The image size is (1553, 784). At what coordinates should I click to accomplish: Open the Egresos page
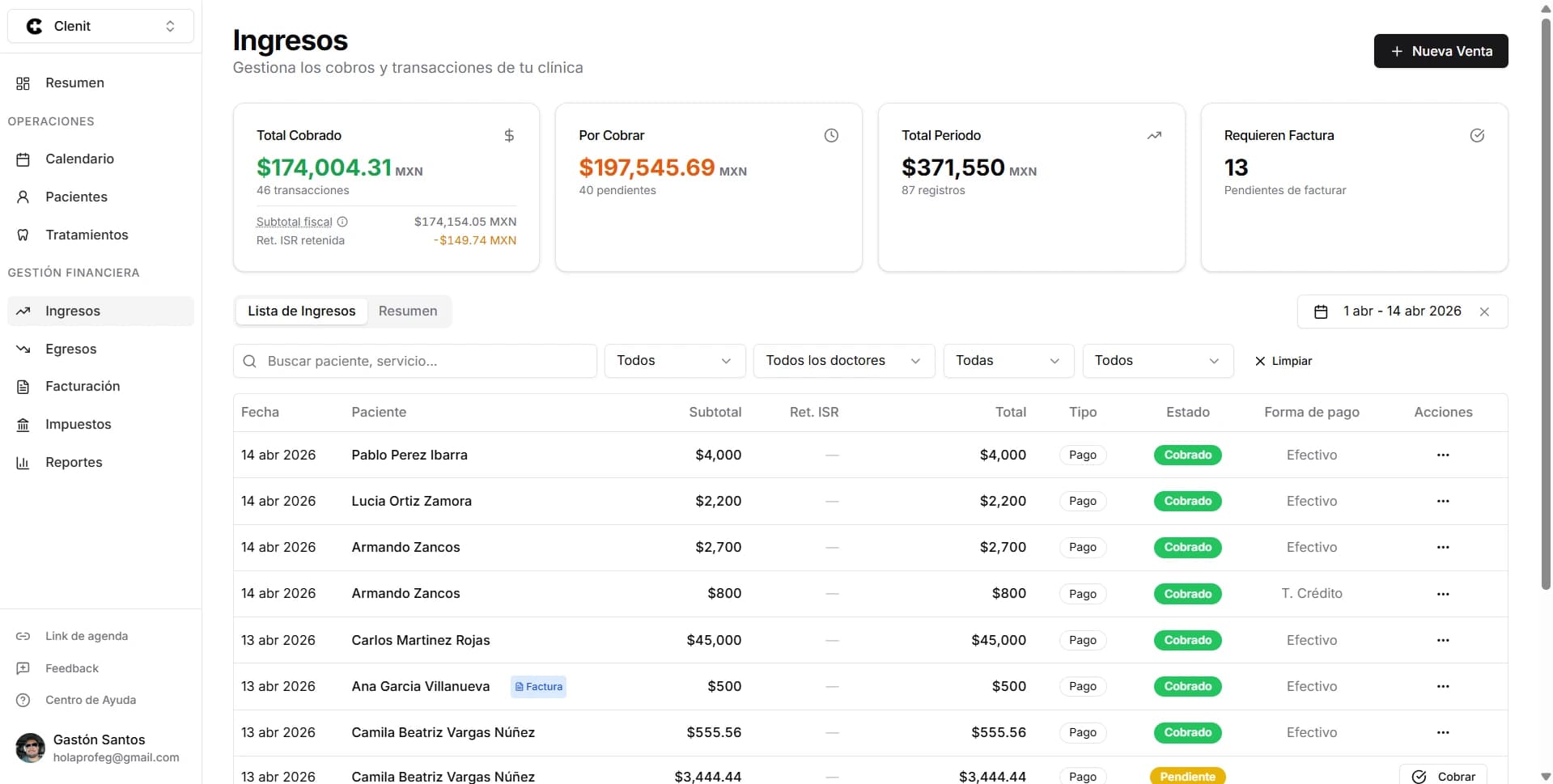coord(100,349)
